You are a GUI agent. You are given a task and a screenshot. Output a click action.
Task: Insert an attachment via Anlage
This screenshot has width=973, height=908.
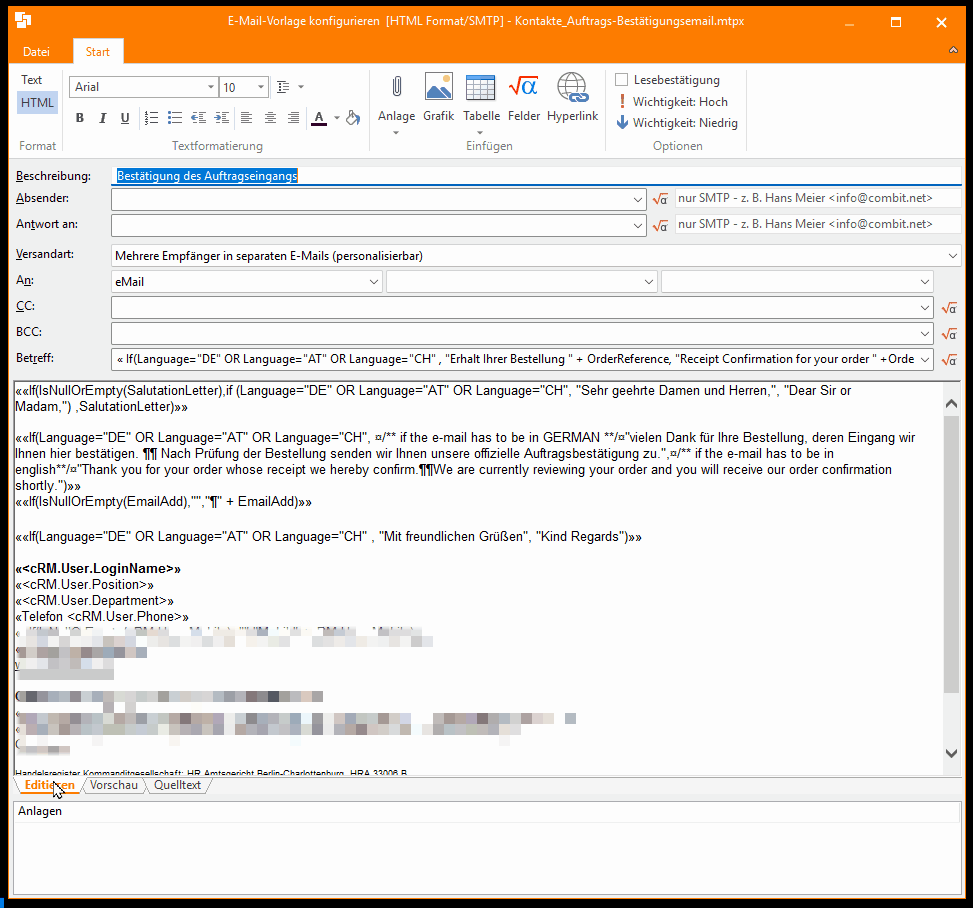tap(396, 98)
